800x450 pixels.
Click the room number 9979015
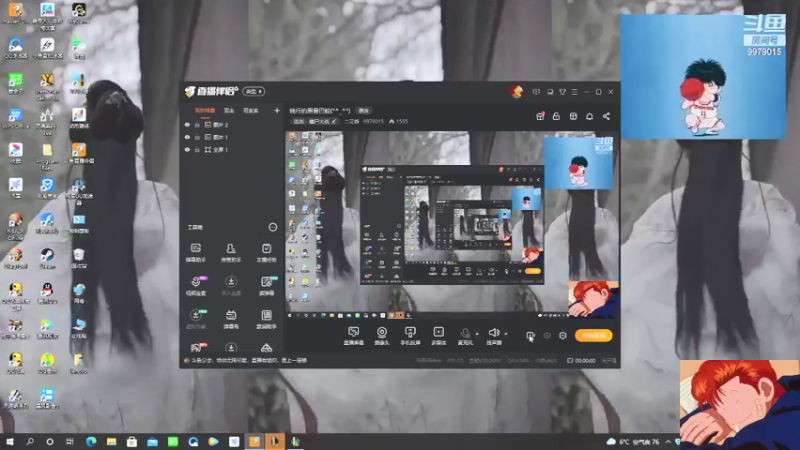373,121
